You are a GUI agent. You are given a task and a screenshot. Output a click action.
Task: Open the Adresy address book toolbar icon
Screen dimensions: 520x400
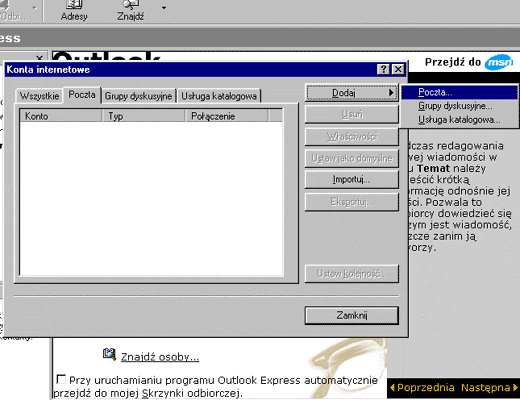(x=74, y=10)
